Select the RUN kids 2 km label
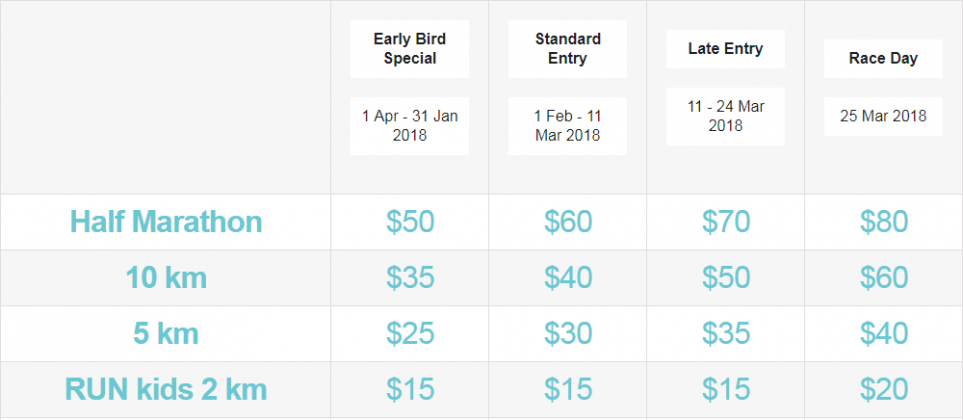This screenshot has width=963, height=420. coord(166,389)
